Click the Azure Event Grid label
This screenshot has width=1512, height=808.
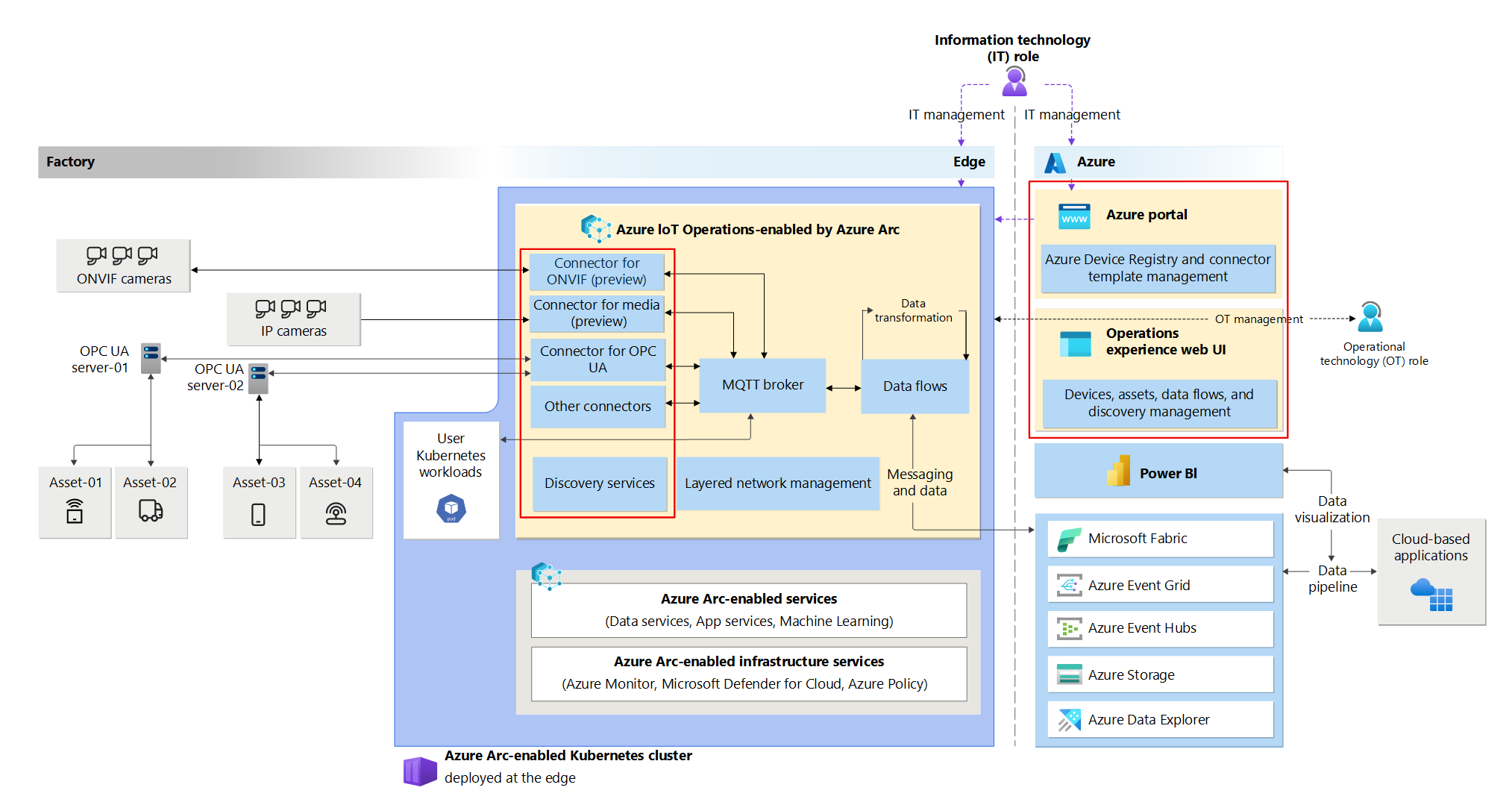[x=1139, y=586]
